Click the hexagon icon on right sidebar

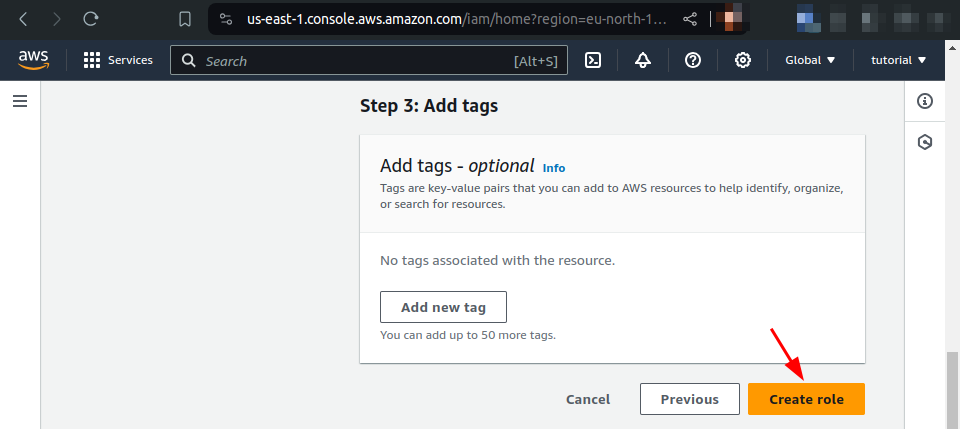pyautogui.click(x=925, y=143)
